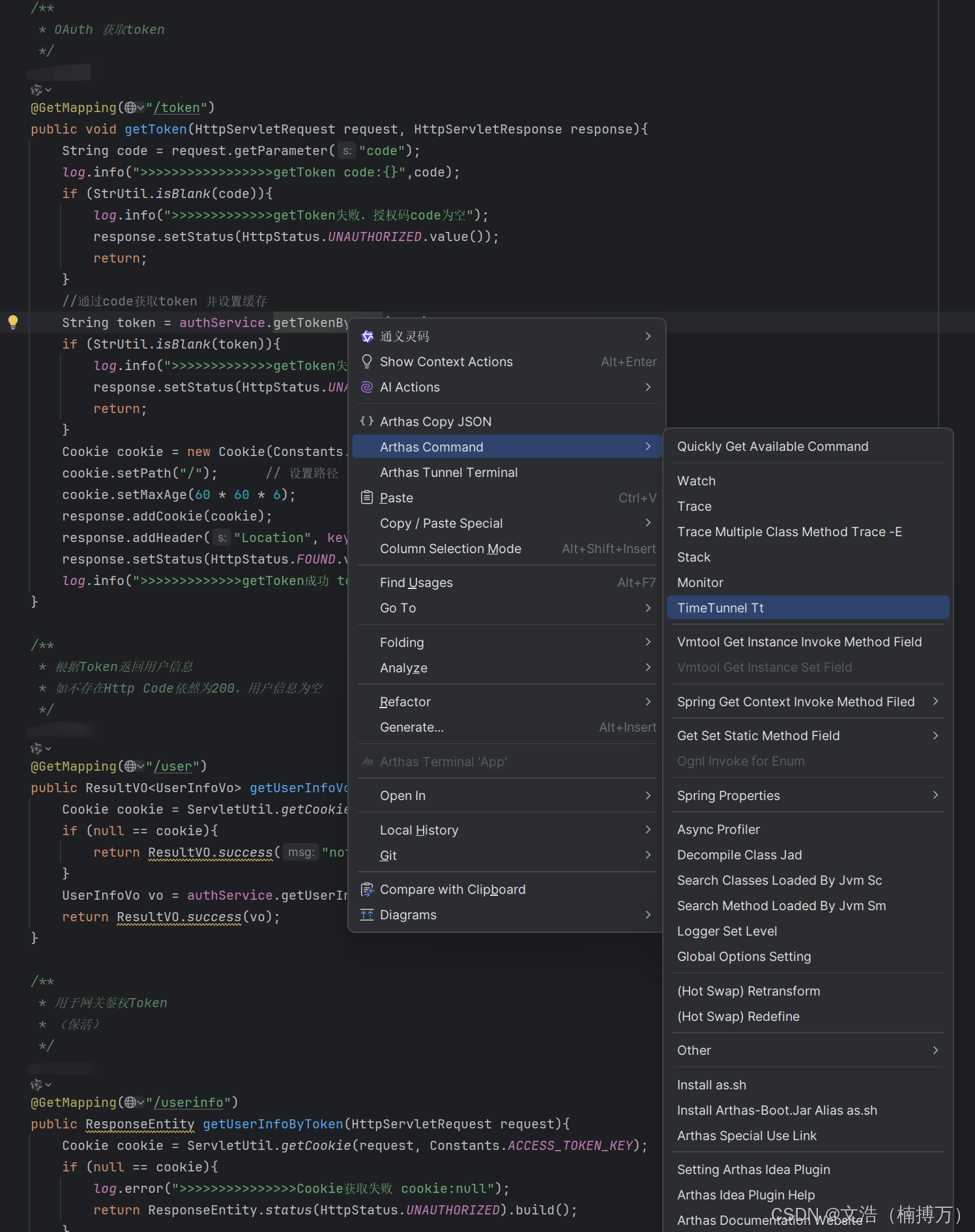This screenshot has width=975, height=1232.
Task: Click the getUserInfoByToken method name
Action: point(273,1124)
